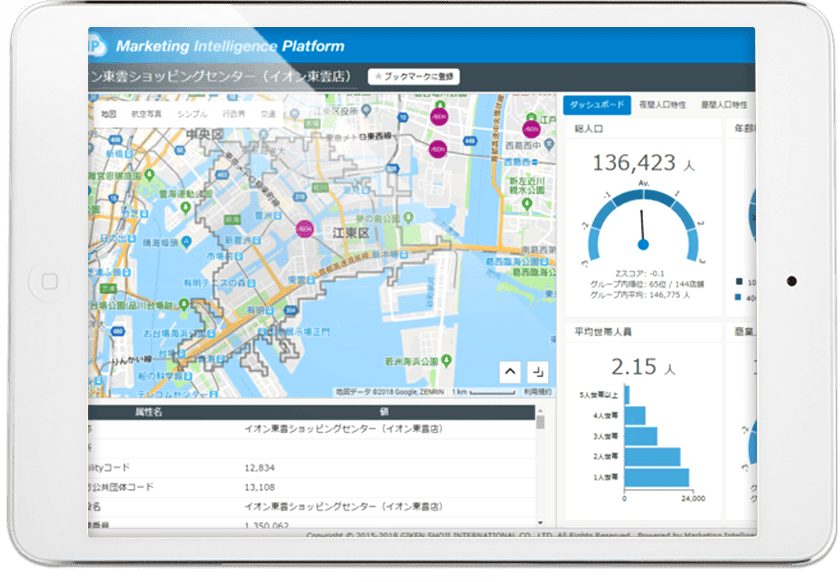Click the dark navy legend swatch

pos(739,281)
